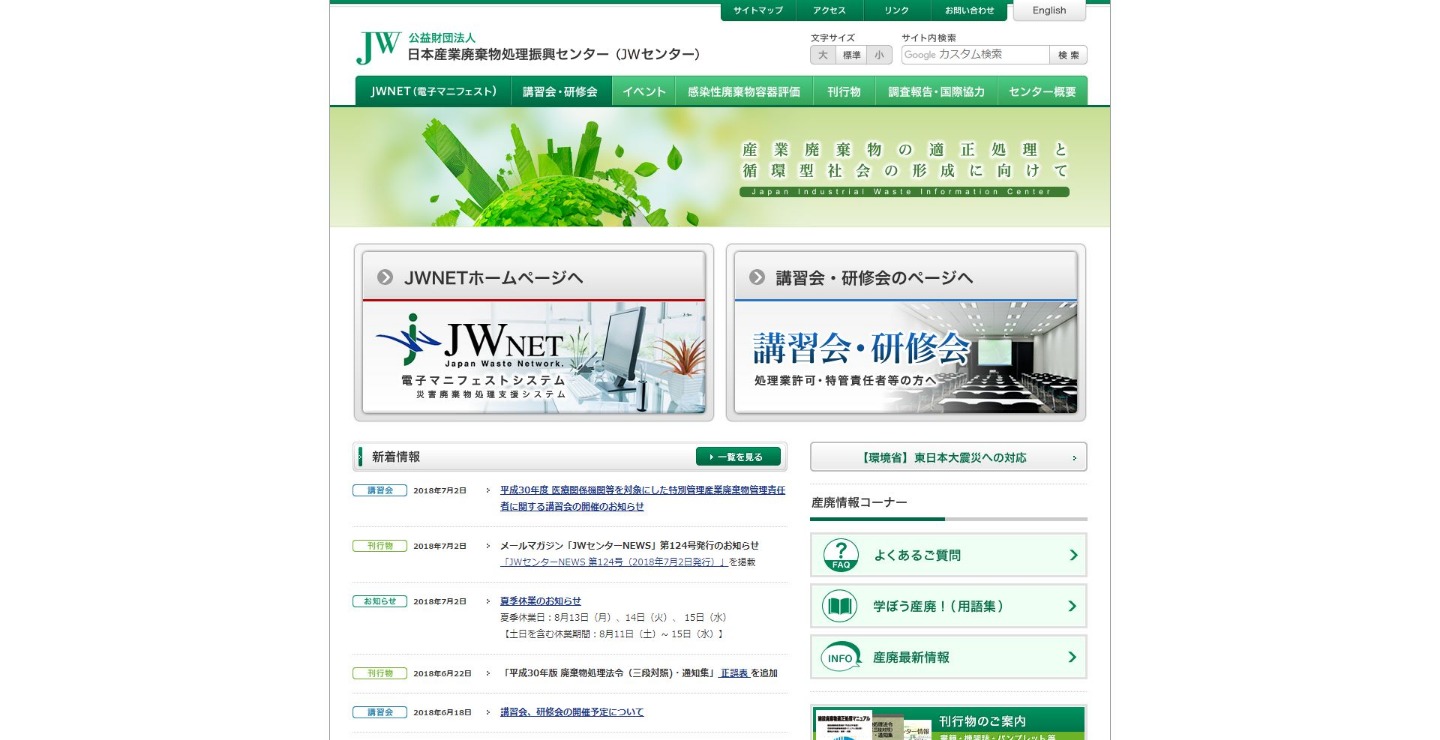Click arrow icon next to JWNETホームページへ
The image size is (1440, 740).
[385, 278]
